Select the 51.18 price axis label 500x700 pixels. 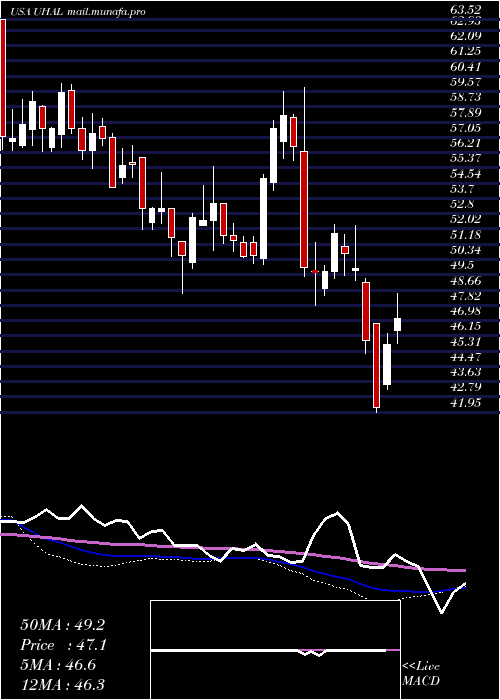pyautogui.click(x=466, y=234)
